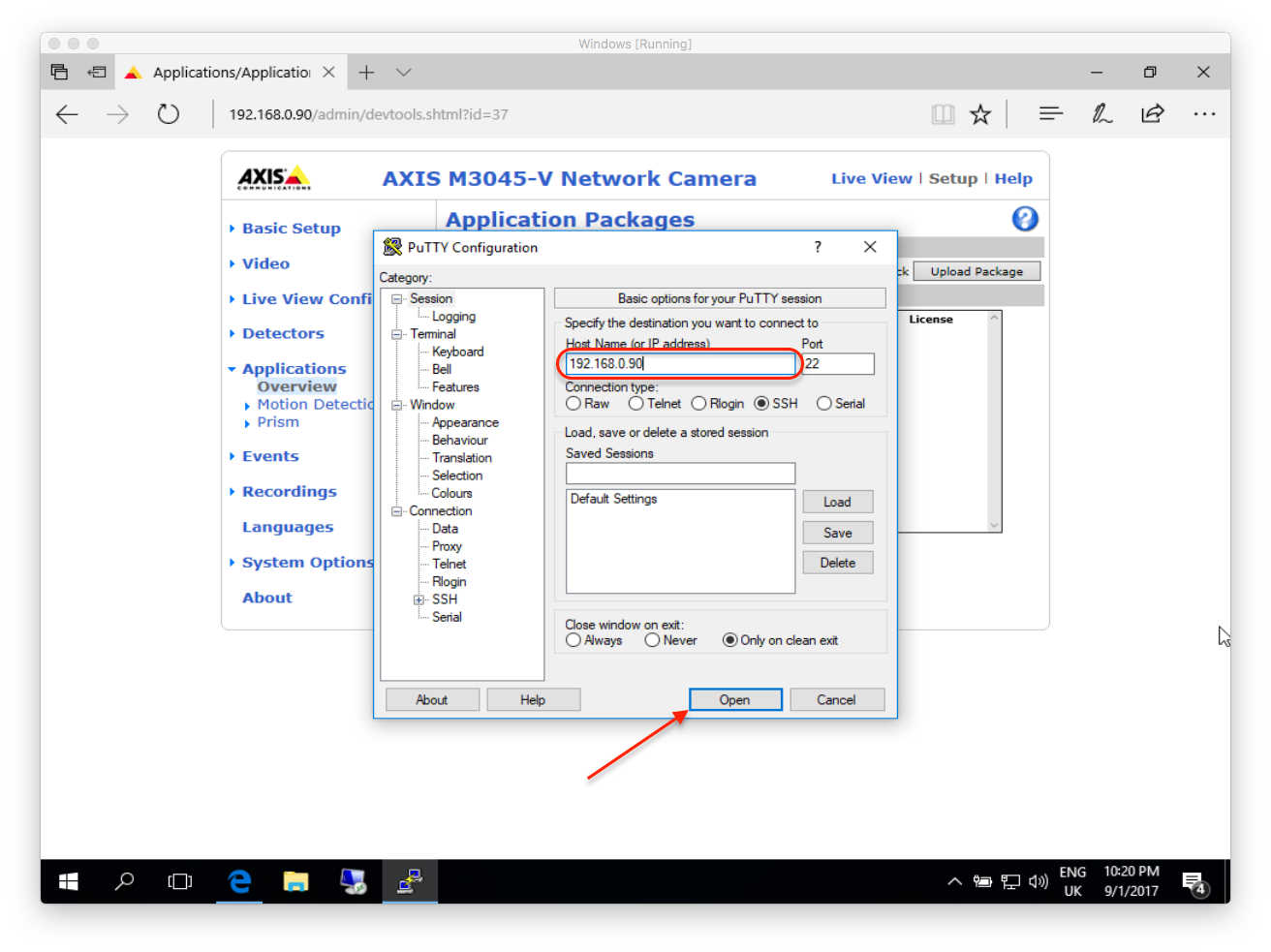The image size is (1271, 952).
Task: Select the Serial connection type radio
Action: 824,404
